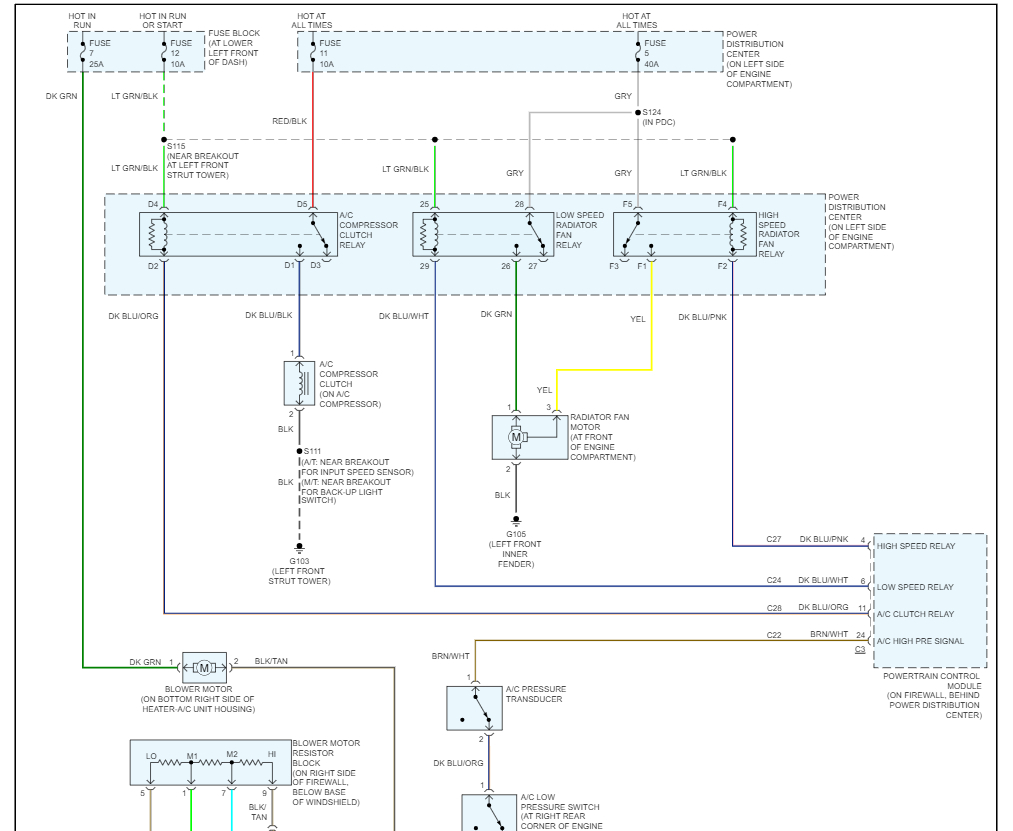Select 'RADIATOR FAN MOTOR' description text

[x=602, y=437]
